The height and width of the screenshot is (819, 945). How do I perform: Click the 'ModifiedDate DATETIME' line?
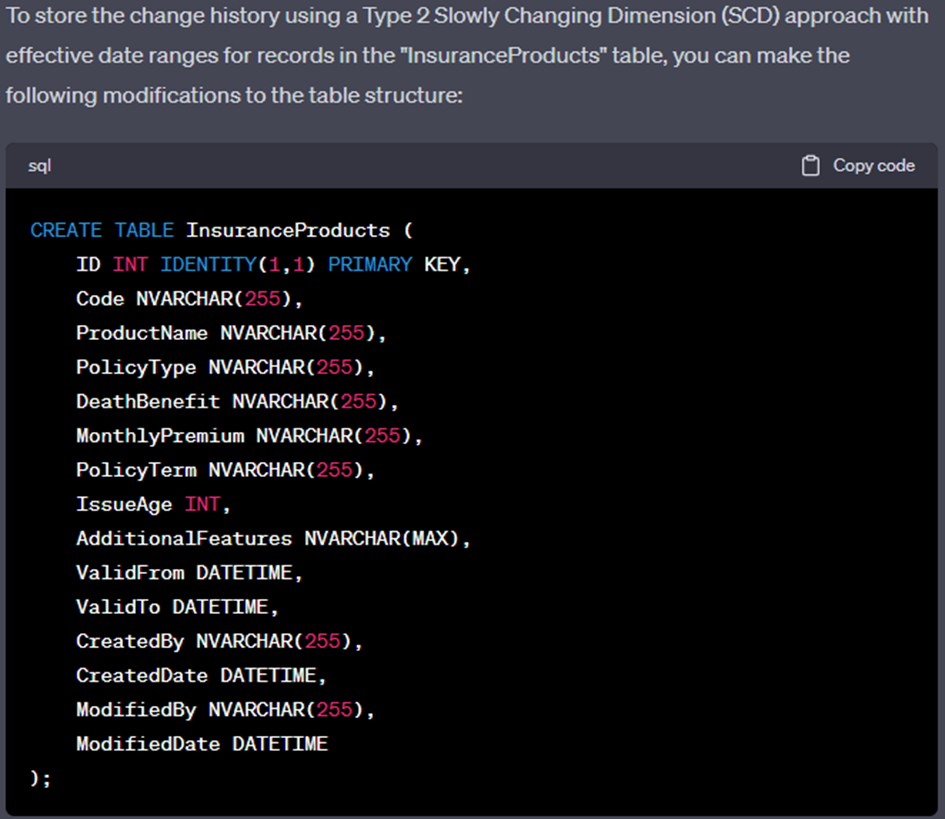(202, 744)
